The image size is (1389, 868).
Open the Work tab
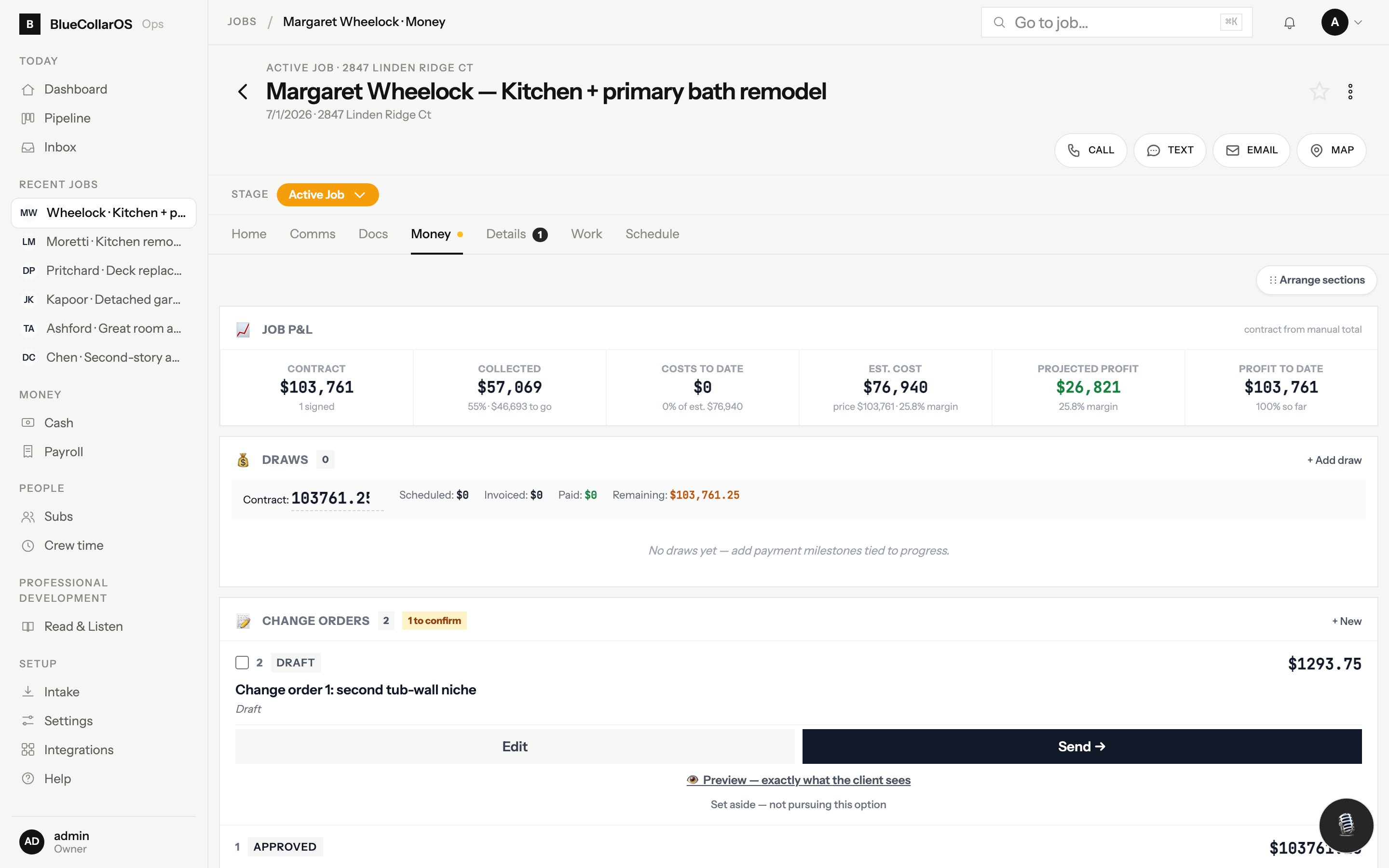[586, 234]
